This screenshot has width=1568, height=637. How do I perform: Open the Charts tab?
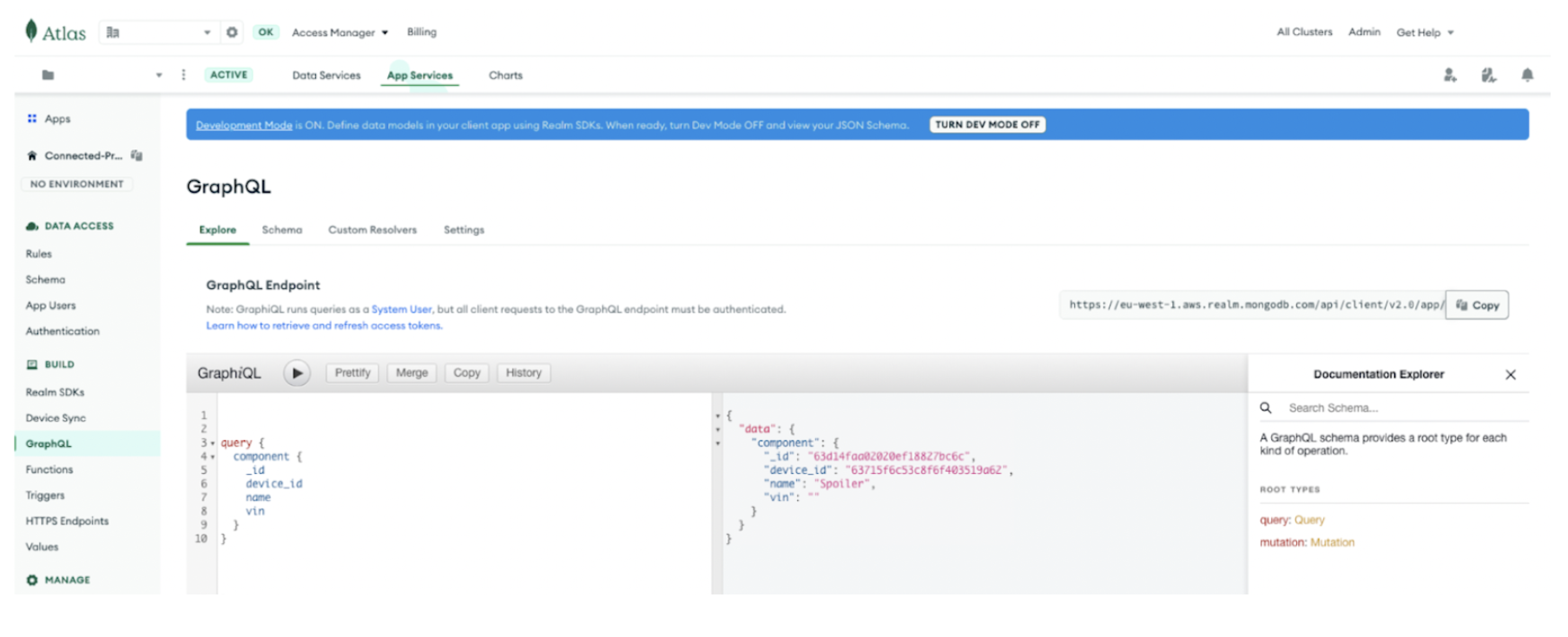click(x=505, y=76)
